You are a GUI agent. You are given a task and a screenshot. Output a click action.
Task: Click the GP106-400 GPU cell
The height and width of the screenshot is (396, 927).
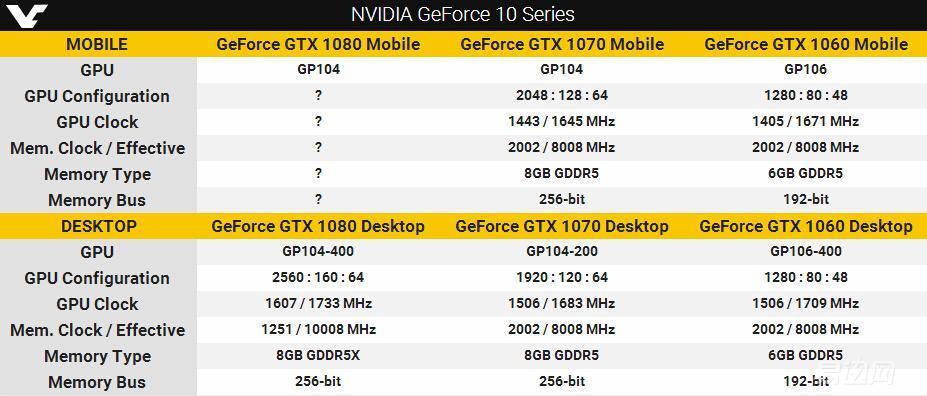point(806,252)
